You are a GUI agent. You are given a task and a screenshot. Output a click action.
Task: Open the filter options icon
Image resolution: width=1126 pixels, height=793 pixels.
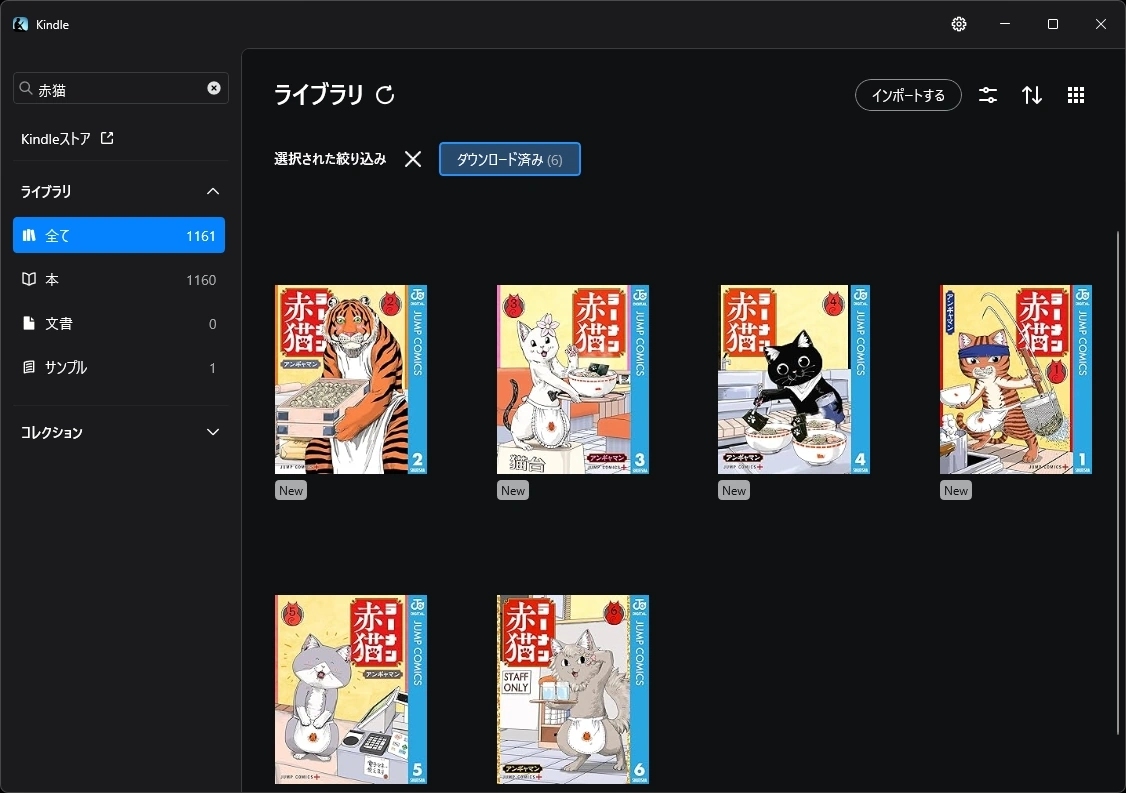[988, 95]
